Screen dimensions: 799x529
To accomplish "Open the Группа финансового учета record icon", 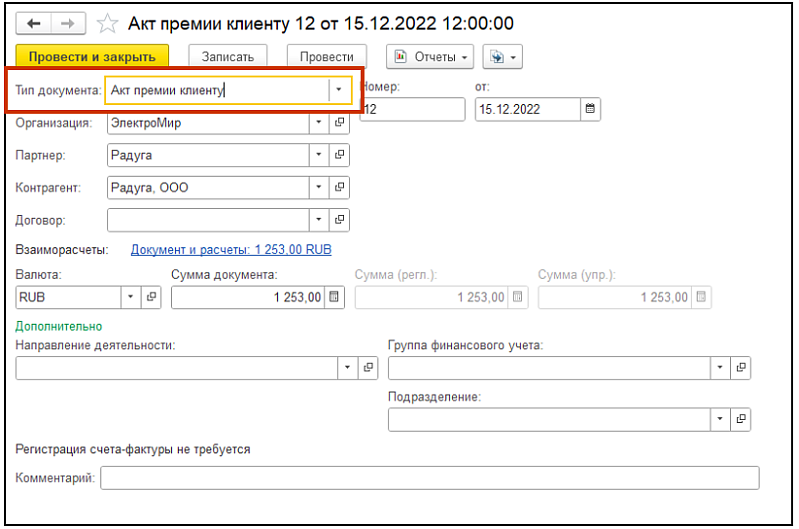I will [740, 368].
